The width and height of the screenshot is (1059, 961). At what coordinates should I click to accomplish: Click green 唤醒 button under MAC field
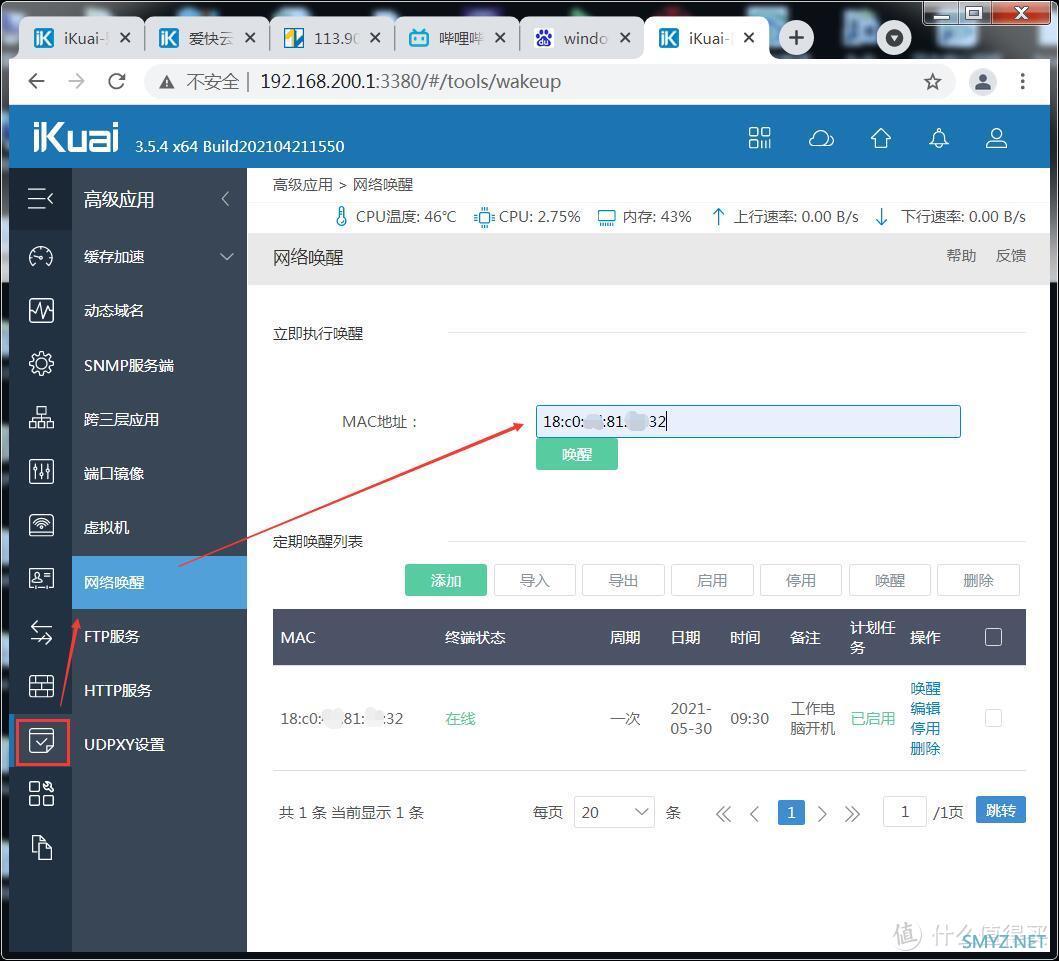coord(577,454)
